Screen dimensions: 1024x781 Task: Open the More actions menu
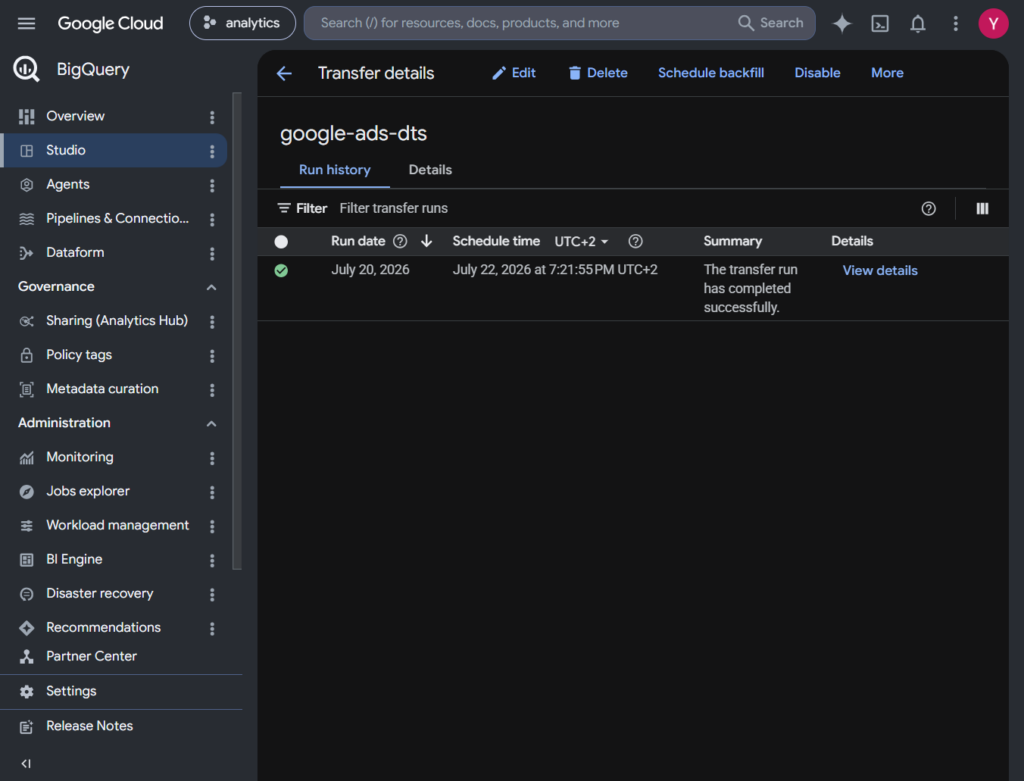887,73
